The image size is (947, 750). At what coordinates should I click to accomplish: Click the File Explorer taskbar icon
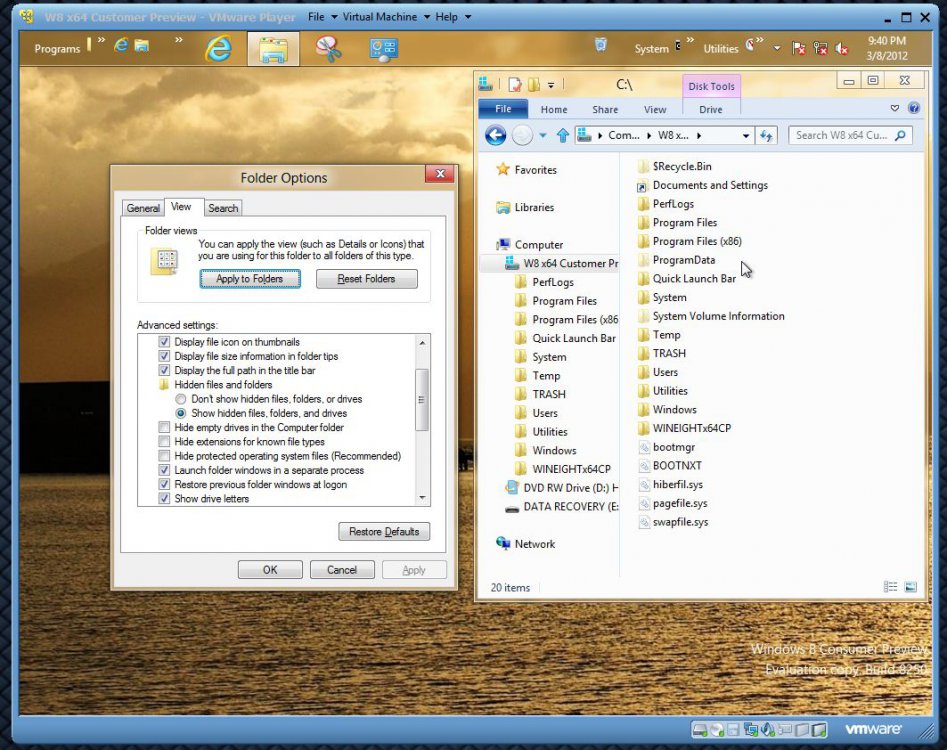(x=273, y=49)
